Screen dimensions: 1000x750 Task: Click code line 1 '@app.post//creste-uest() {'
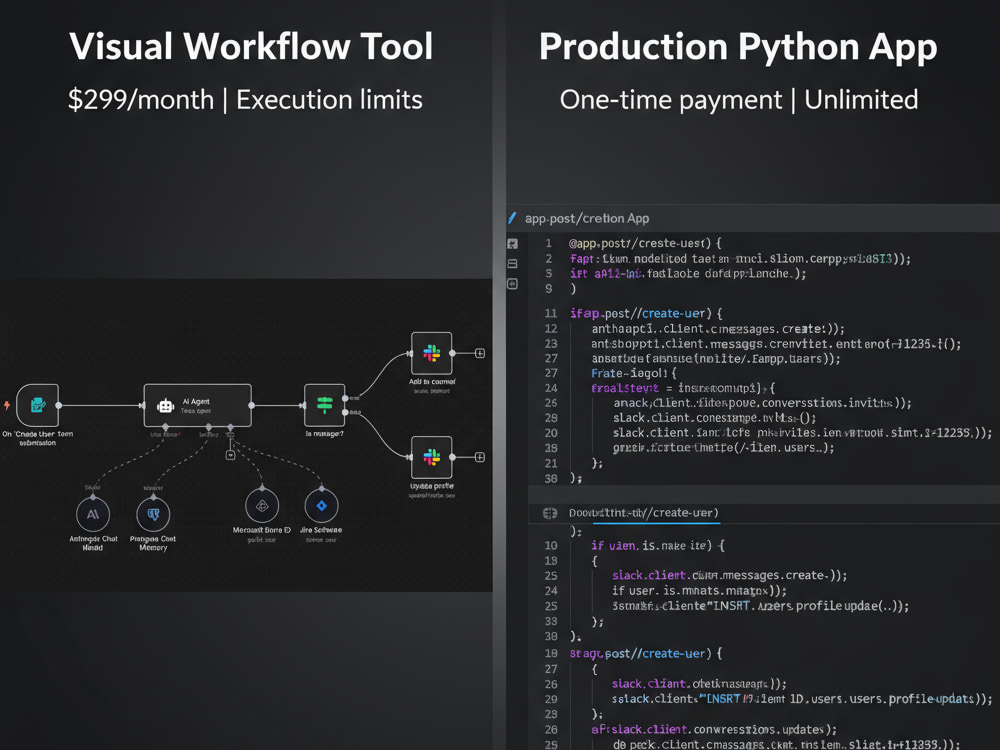645,243
